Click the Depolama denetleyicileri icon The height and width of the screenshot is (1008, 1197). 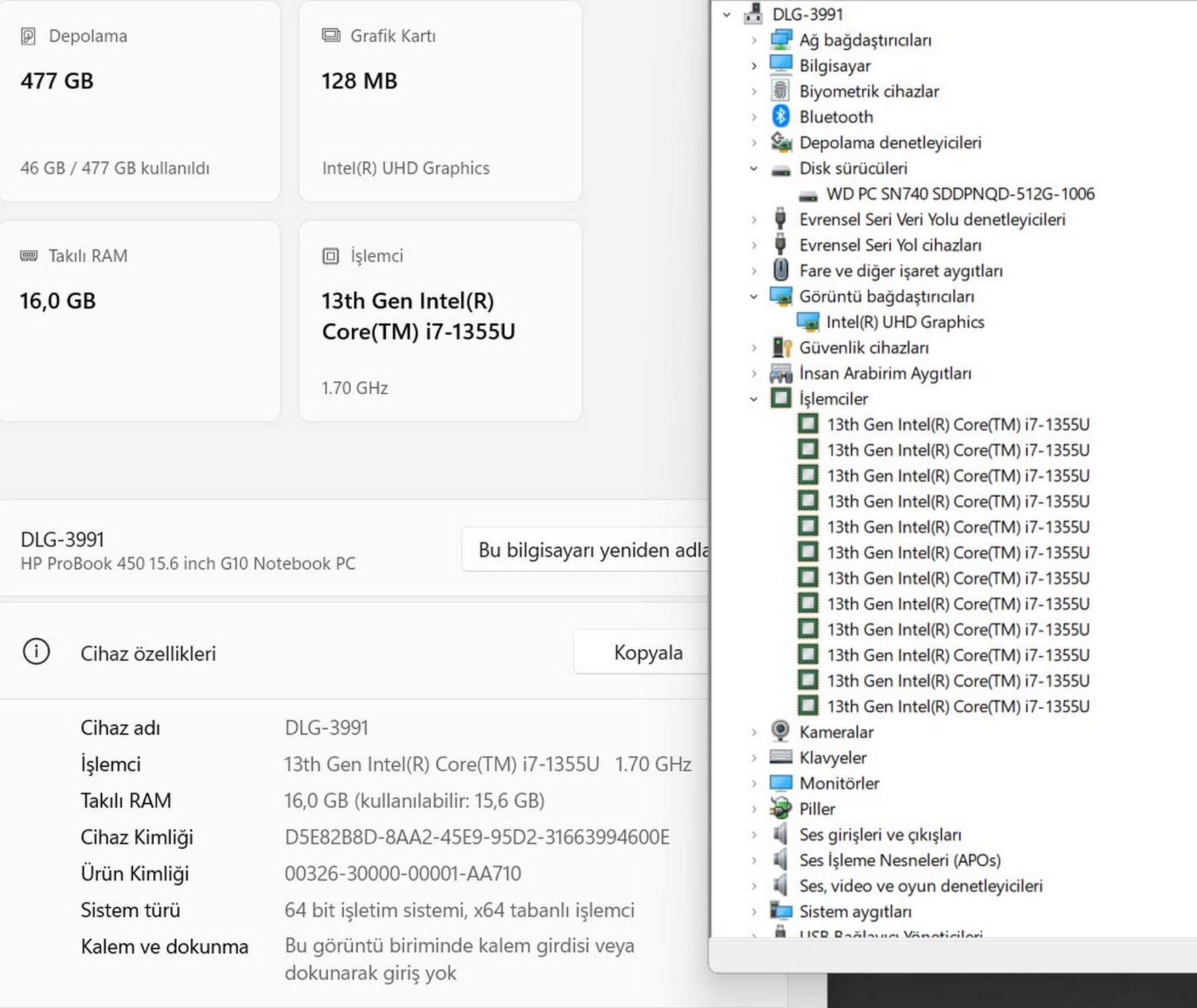coord(780,142)
